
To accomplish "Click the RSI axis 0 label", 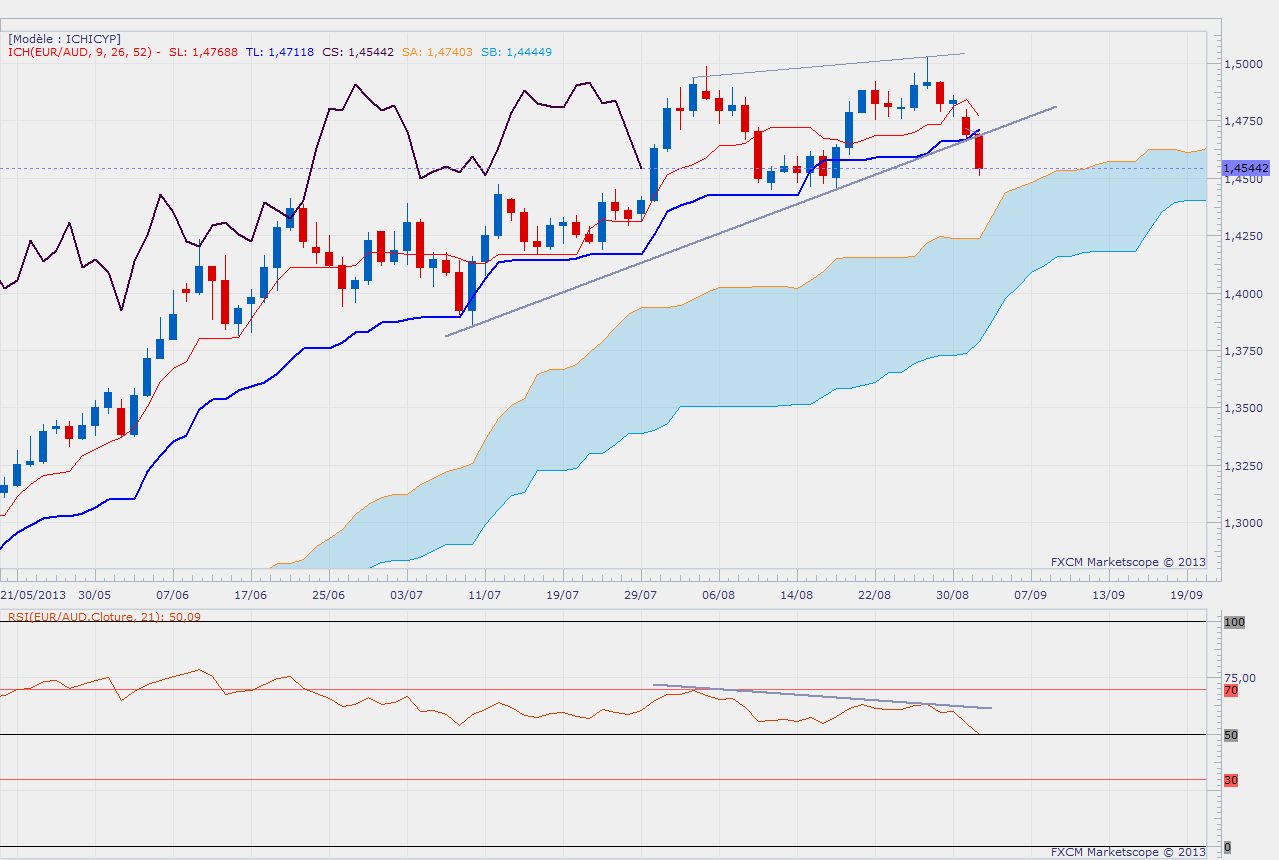I will 1227,848.
